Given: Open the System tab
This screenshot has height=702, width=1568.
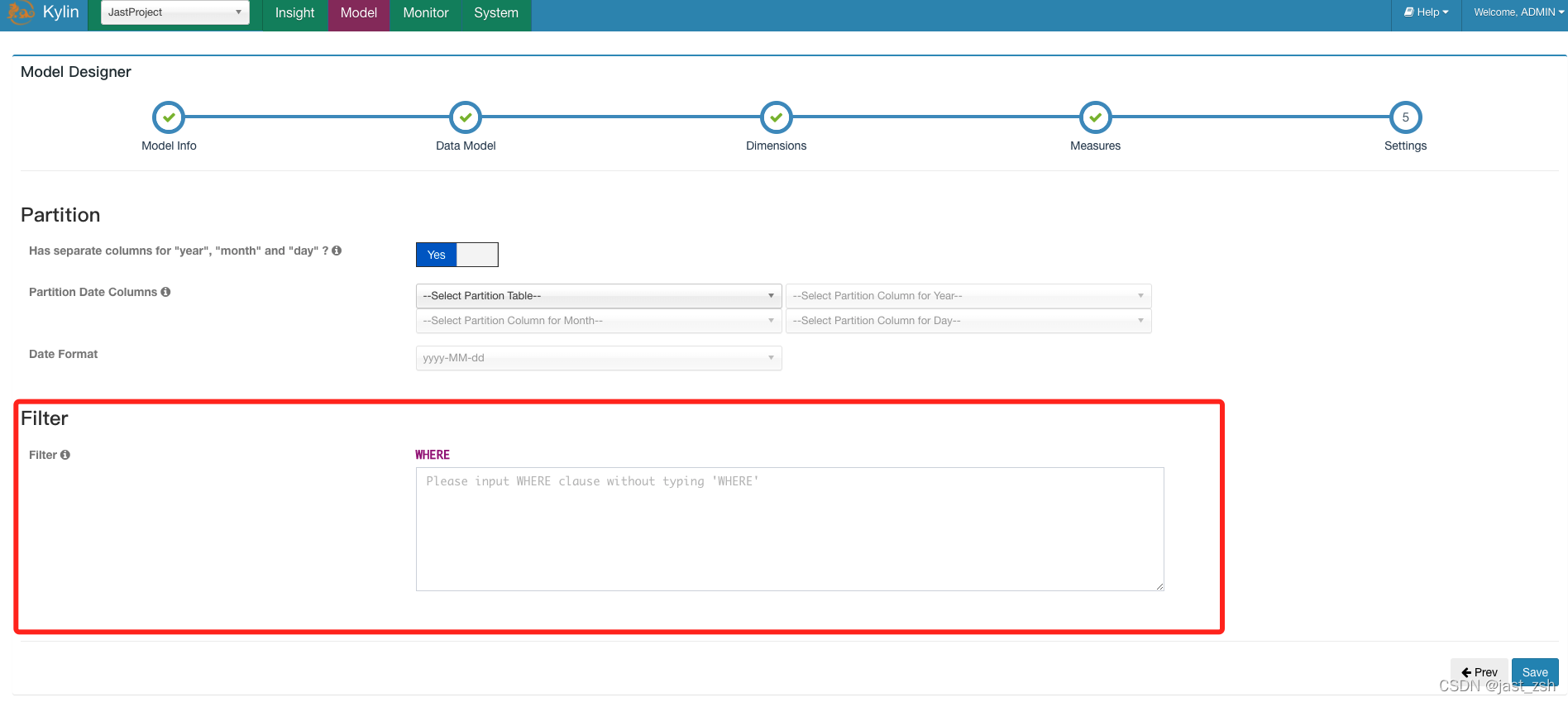Looking at the screenshot, I should point(496,13).
